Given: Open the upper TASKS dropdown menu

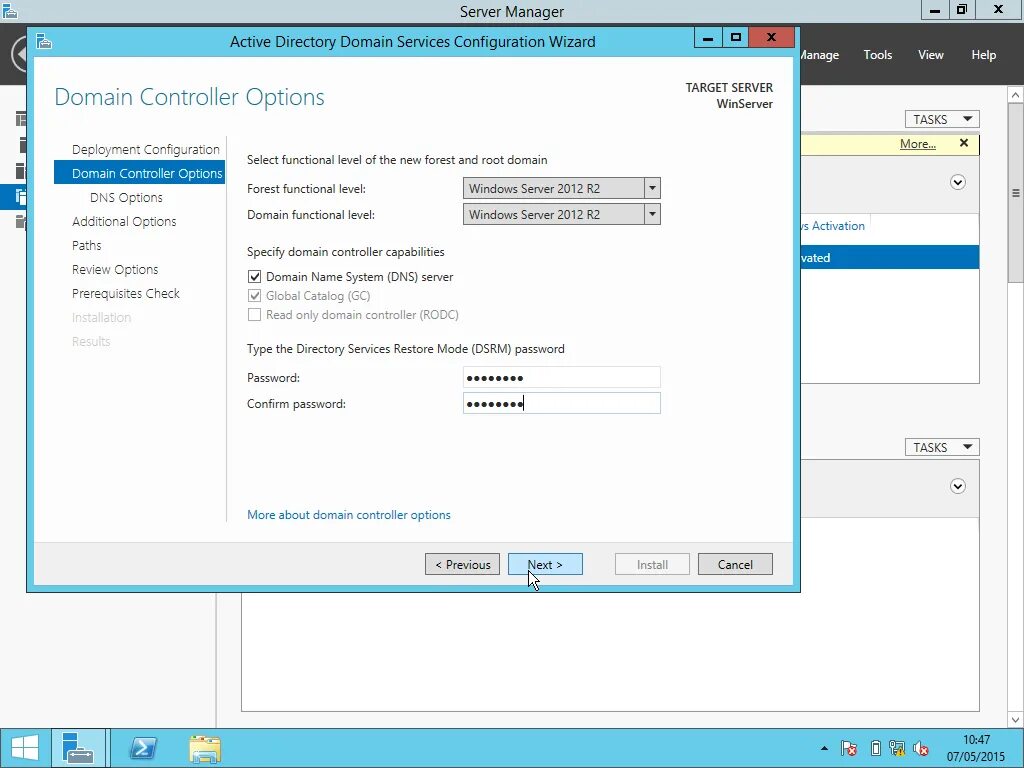Looking at the screenshot, I should click(x=941, y=118).
